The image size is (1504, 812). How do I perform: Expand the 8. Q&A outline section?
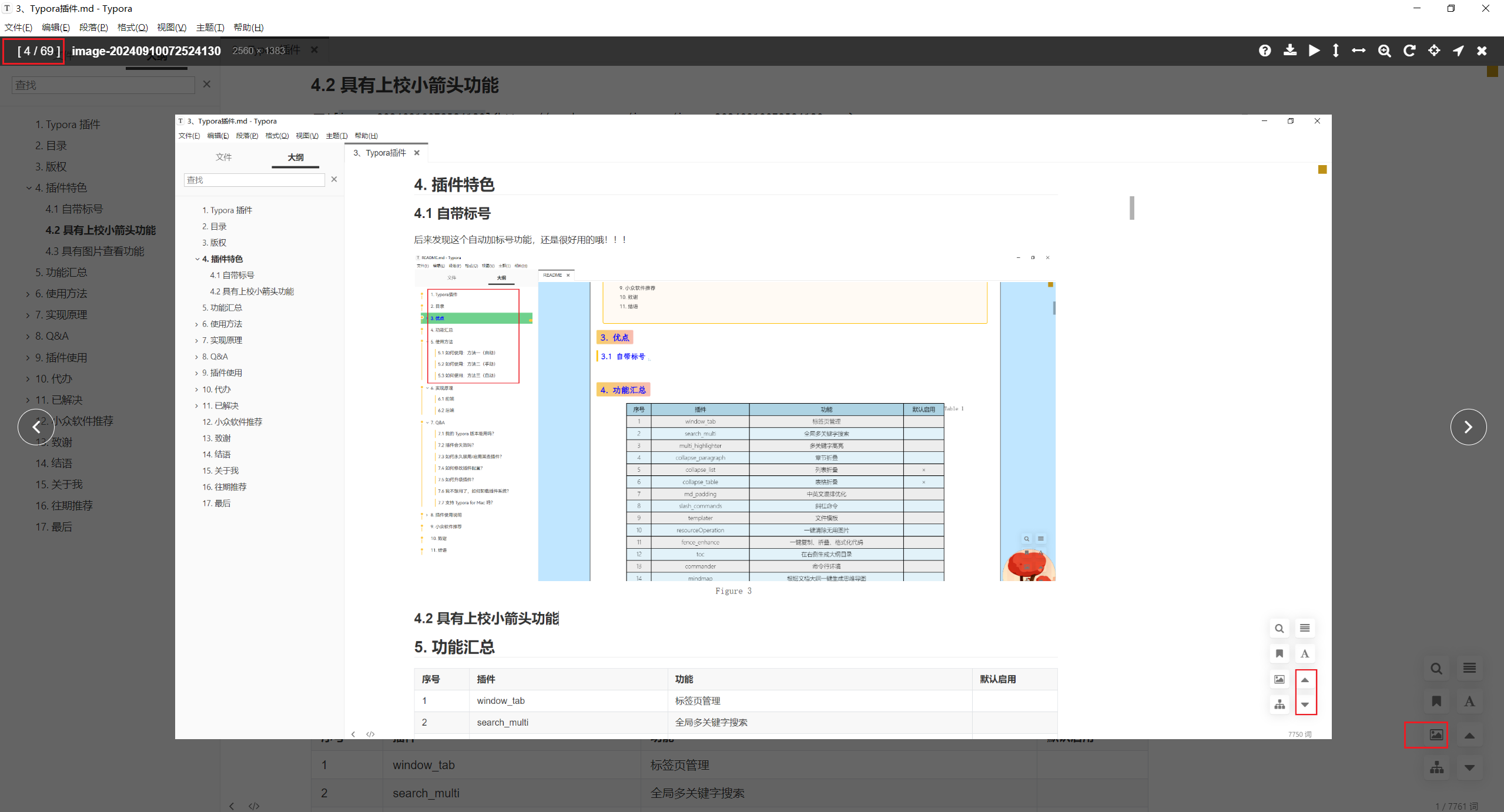(28, 336)
